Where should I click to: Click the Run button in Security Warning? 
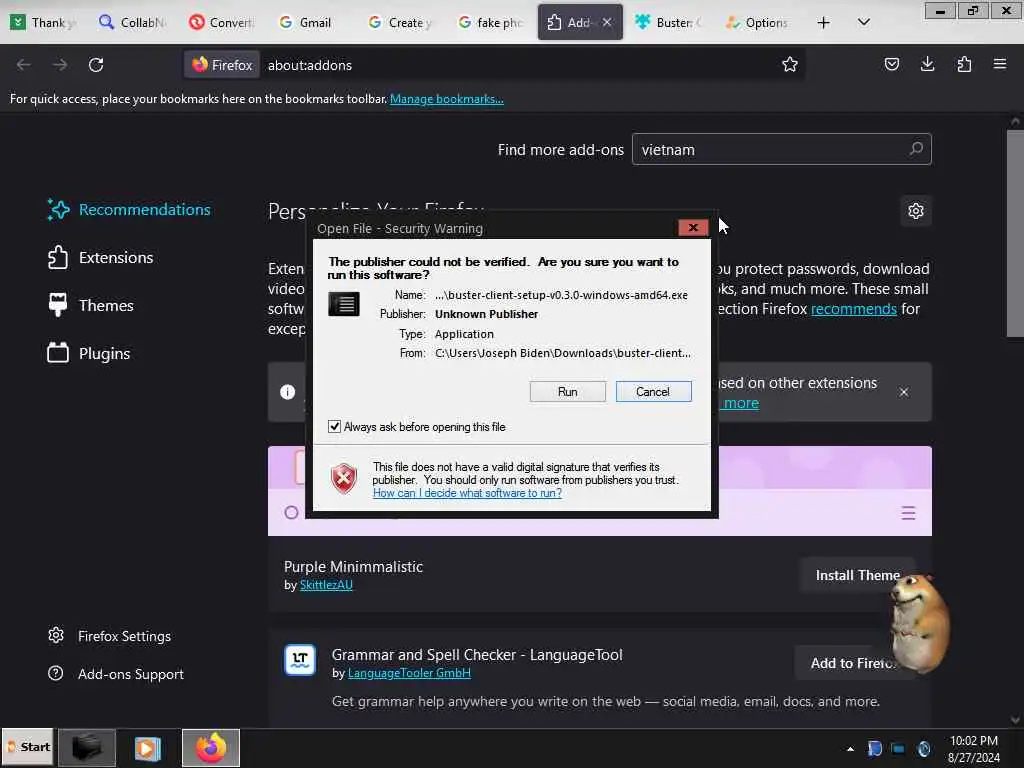point(567,391)
